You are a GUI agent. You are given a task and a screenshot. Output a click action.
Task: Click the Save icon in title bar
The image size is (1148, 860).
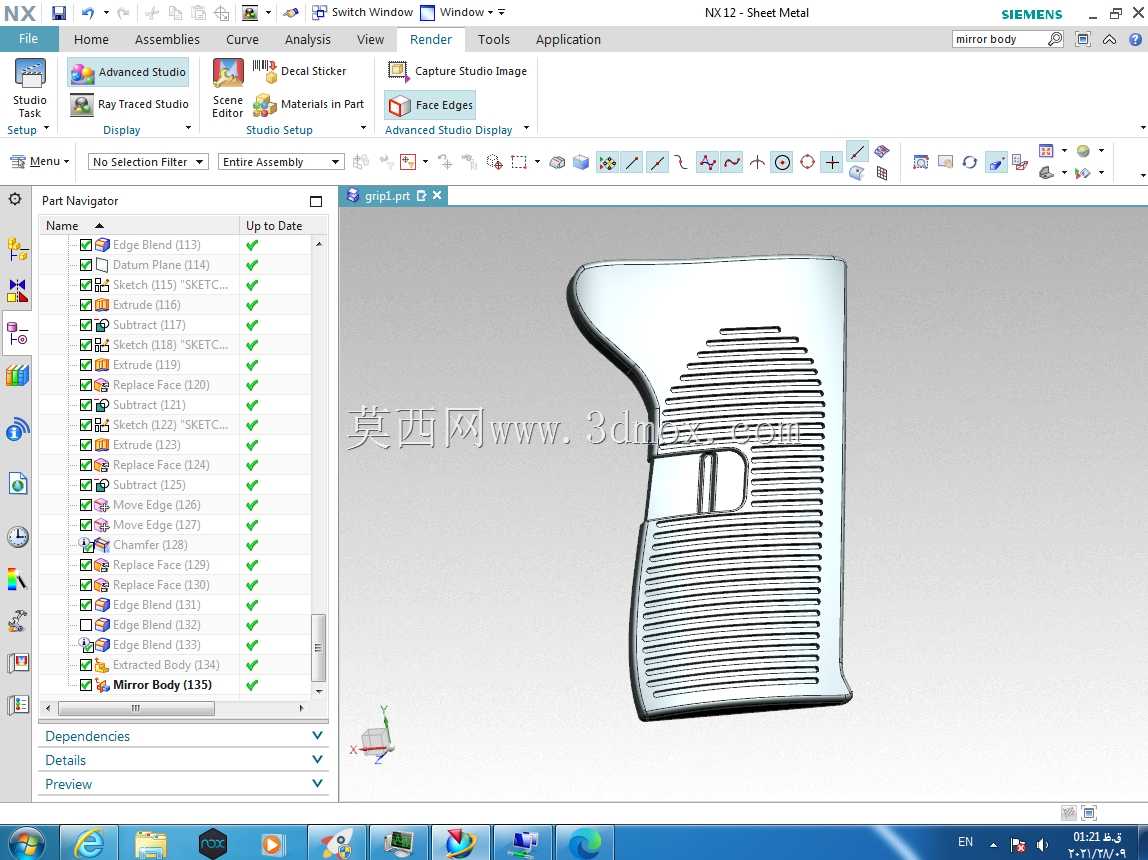59,12
